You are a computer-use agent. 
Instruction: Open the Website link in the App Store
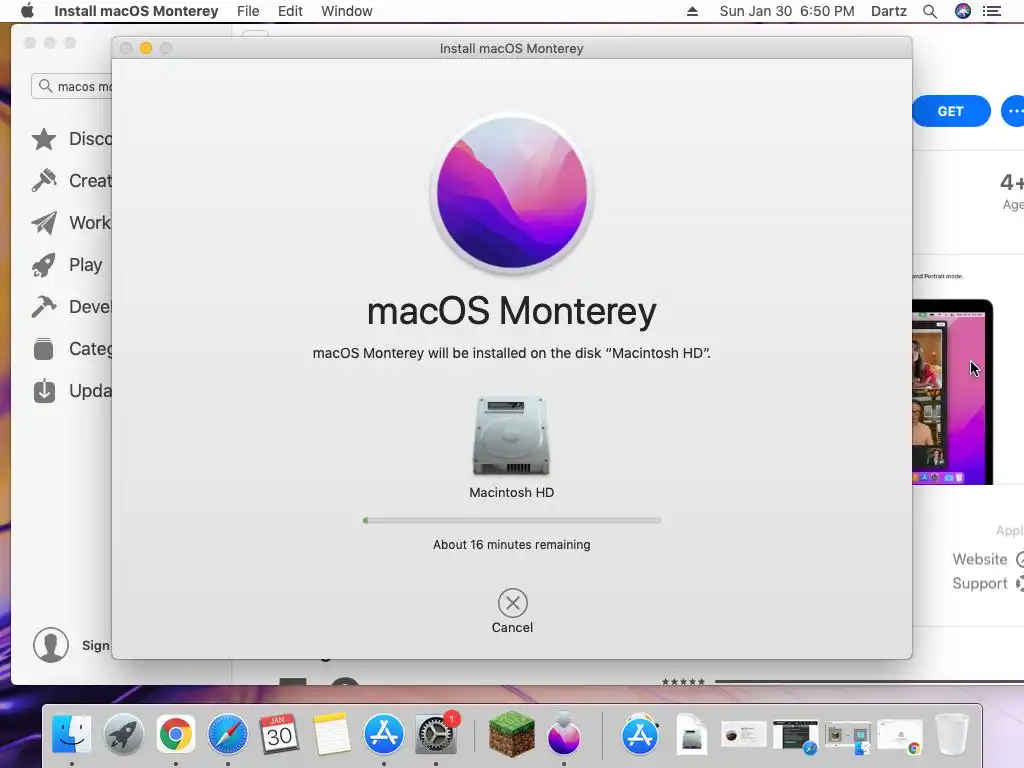click(x=987, y=559)
